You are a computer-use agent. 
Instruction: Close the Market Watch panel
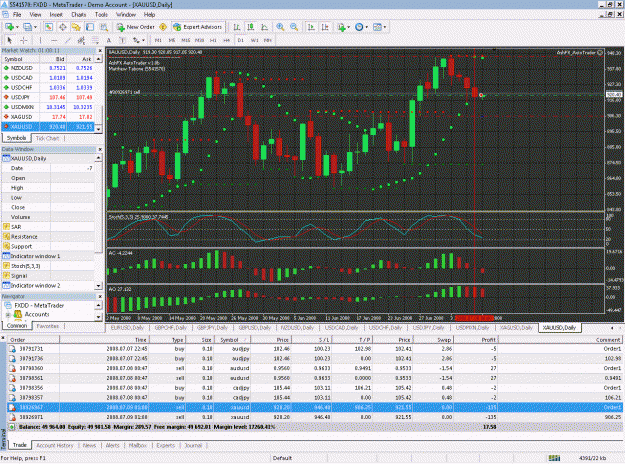point(100,50)
